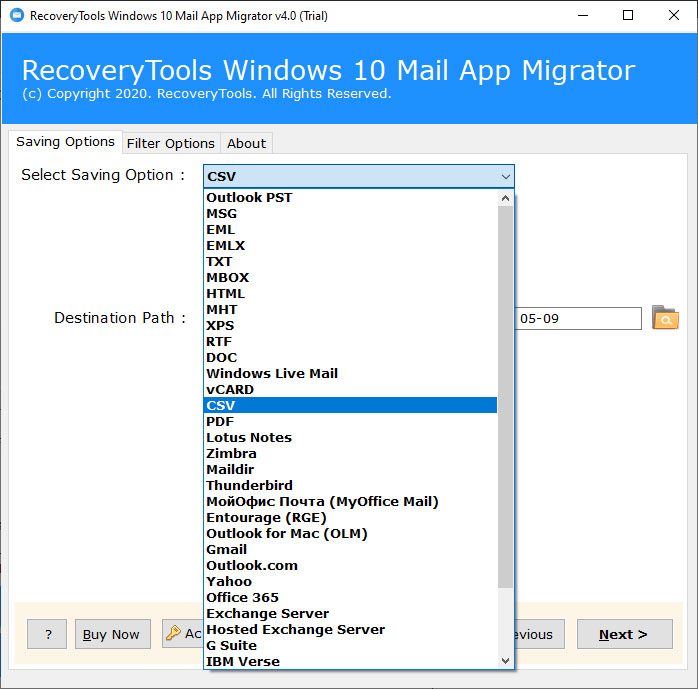Image resolution: width=698 pixels, height=689 pixels.
Task: Click the dropdown list scrollbar thumb
Action: (505, 397)
